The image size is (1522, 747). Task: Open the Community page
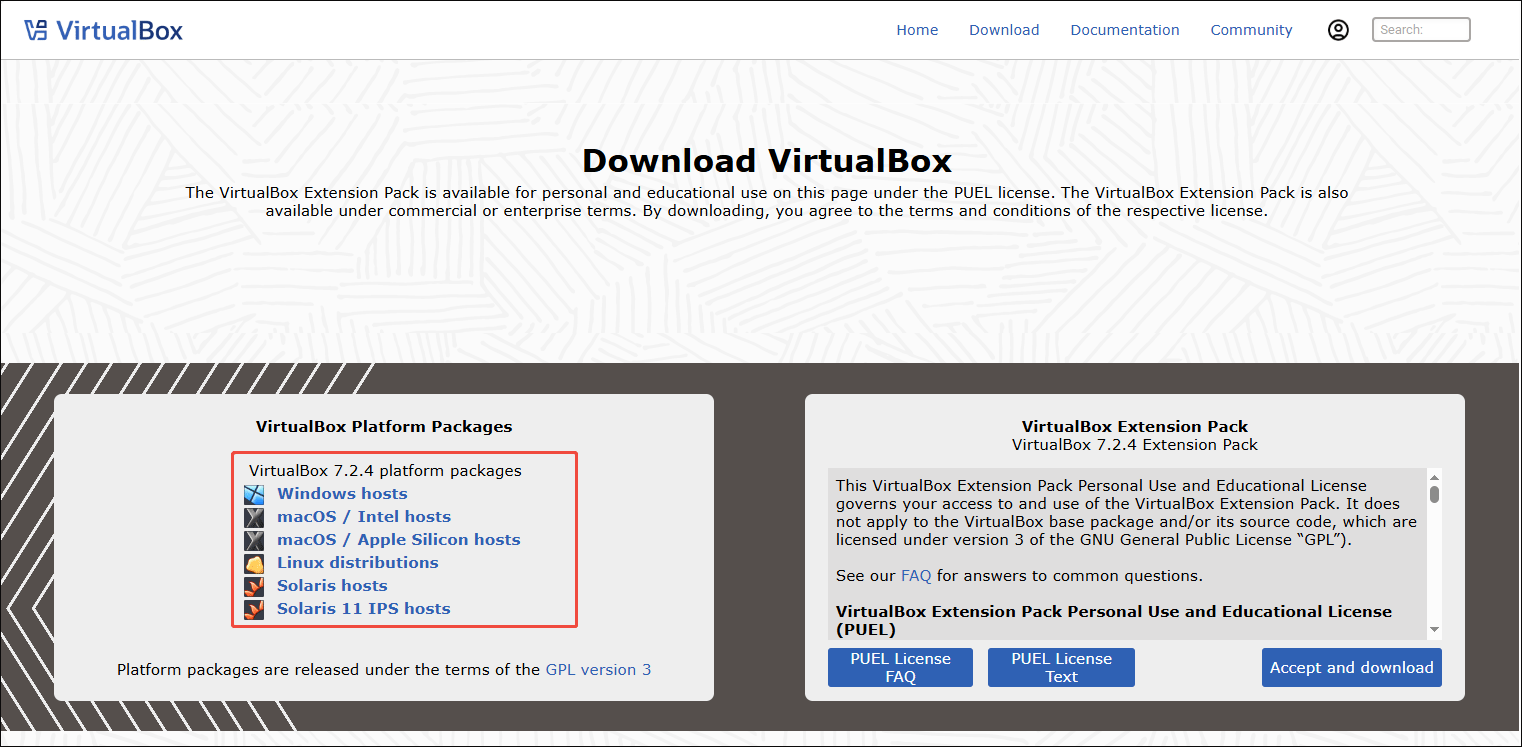pos(1251,29)
